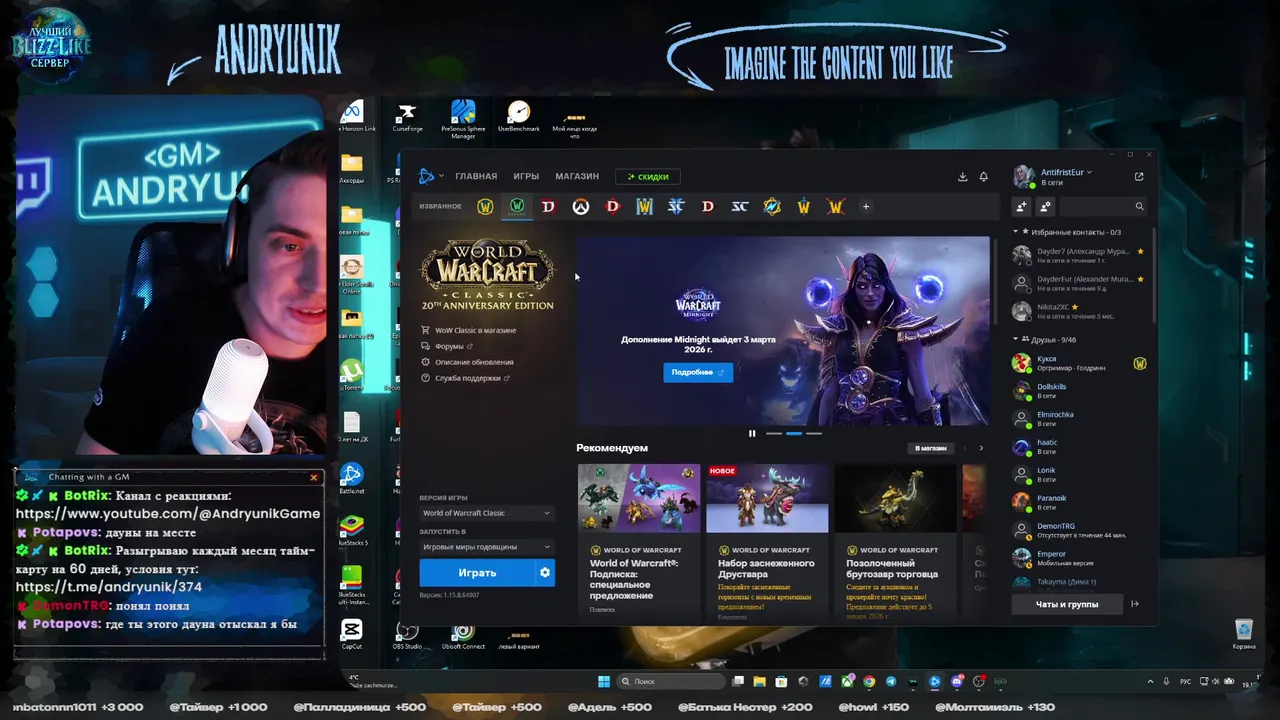Click the friends search input field
The image size is (1280, 720).
coord(1103,206)
